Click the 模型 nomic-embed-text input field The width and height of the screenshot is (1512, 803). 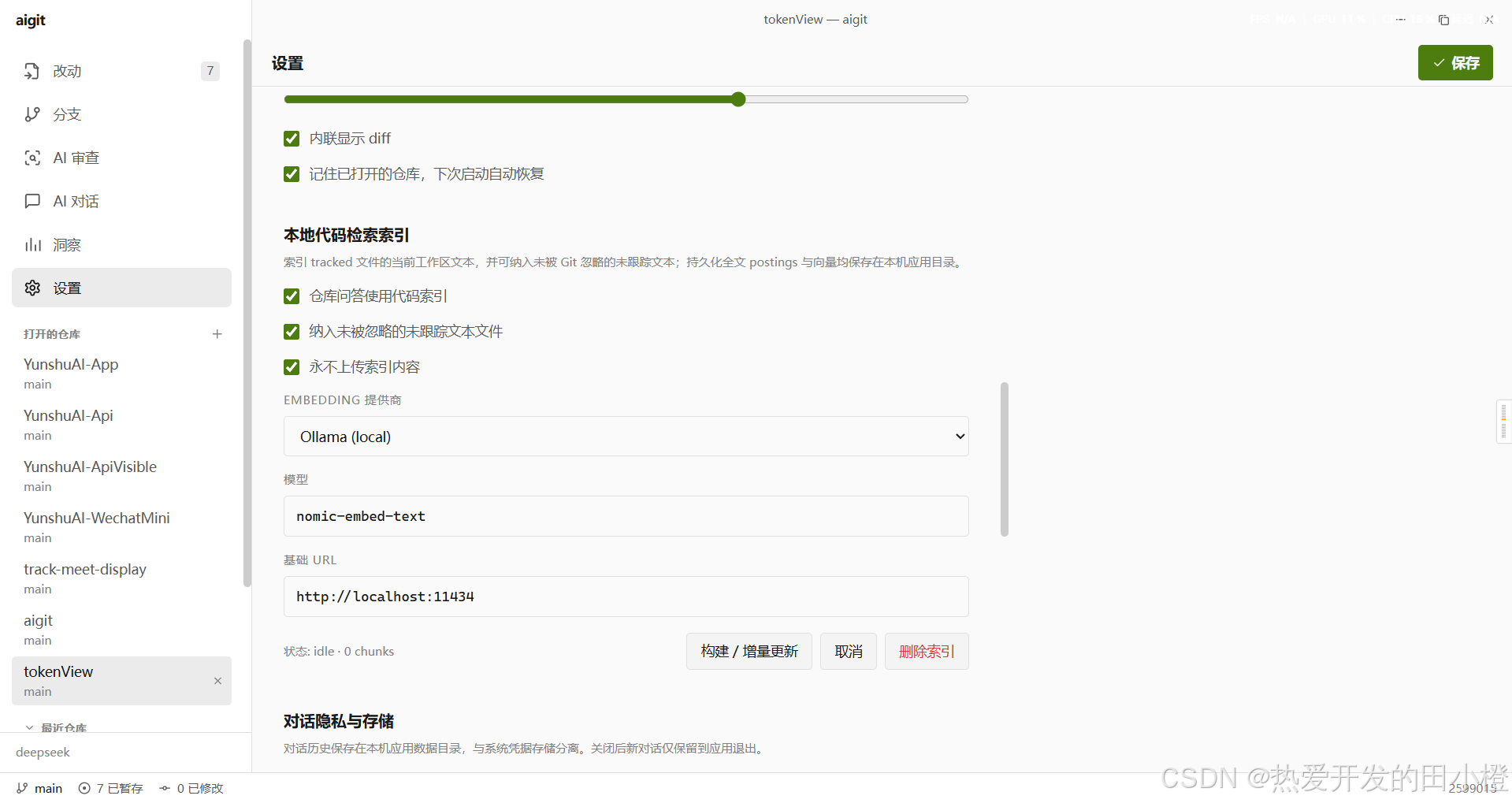pos(626,516)
